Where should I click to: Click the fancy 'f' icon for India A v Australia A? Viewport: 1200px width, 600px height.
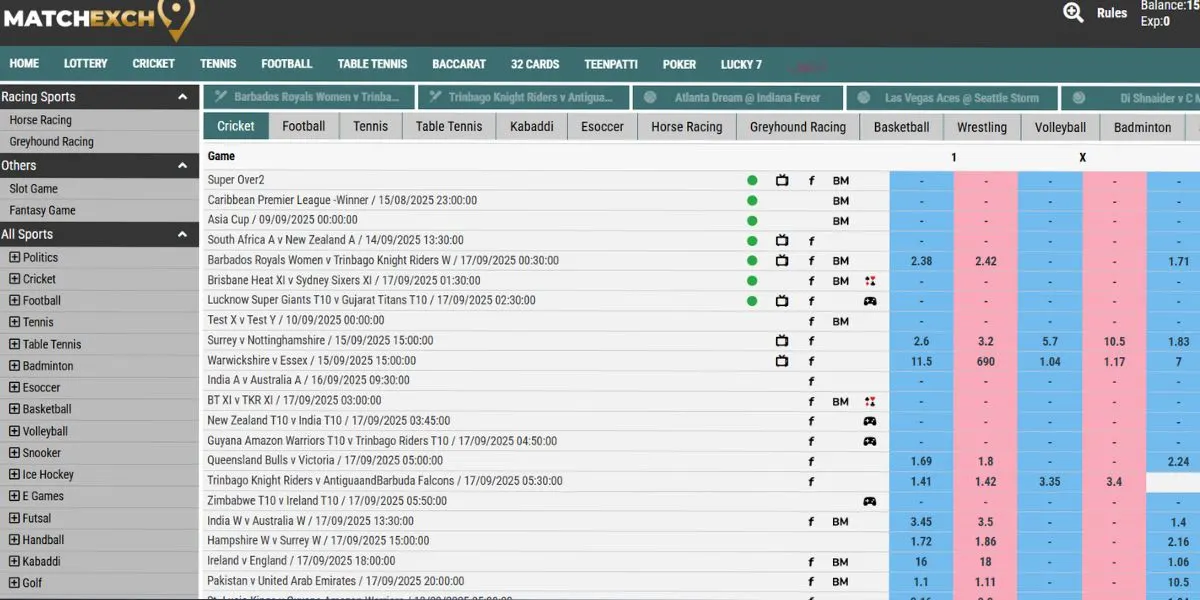click(x=811, y=381)
